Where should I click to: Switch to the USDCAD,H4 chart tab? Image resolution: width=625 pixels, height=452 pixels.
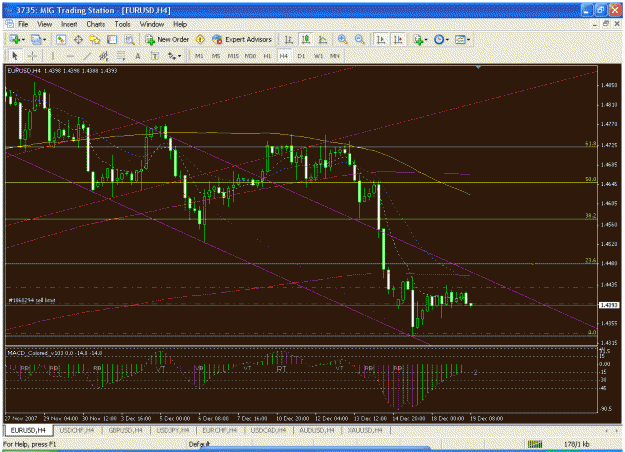(x=268, y=430)
